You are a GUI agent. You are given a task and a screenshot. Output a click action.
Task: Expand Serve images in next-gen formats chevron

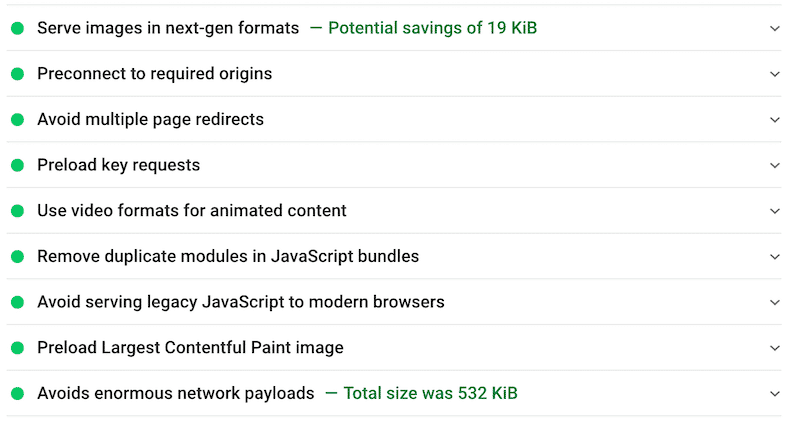[775, 28]
